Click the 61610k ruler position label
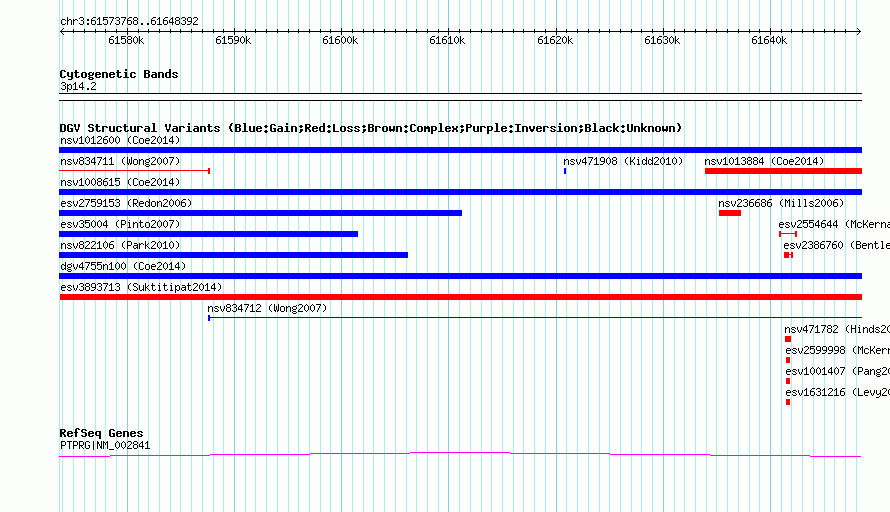The height and width of the screenshot is (512, 890). click(447, 40)
